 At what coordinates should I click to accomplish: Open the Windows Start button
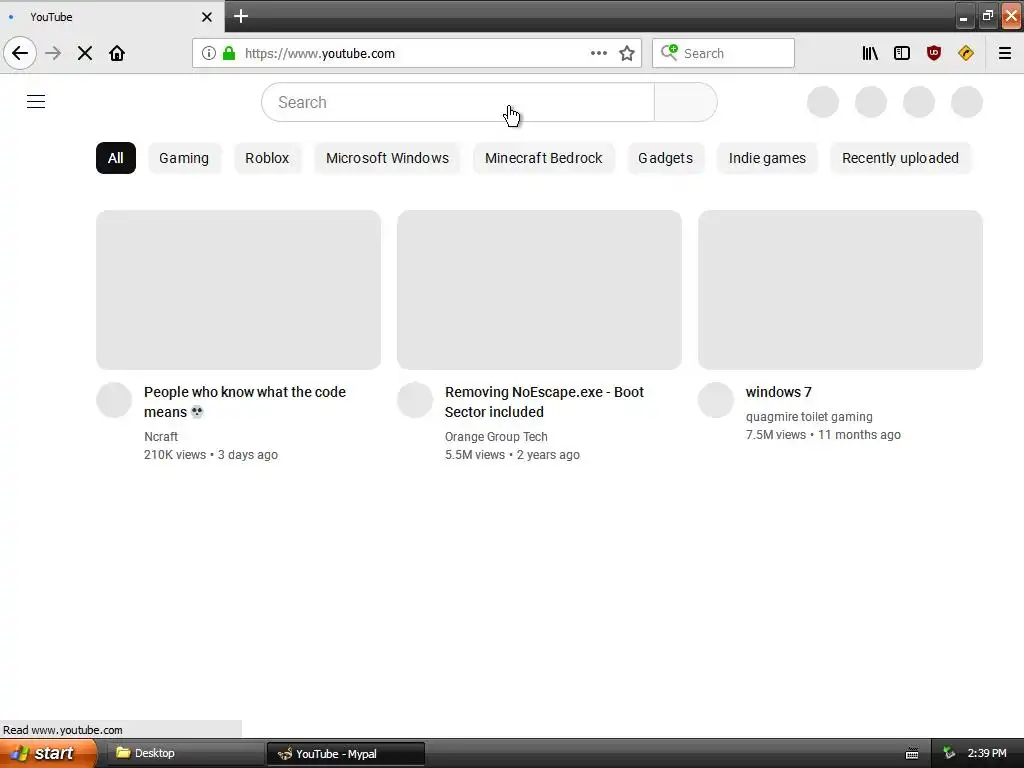coord(48,754)
